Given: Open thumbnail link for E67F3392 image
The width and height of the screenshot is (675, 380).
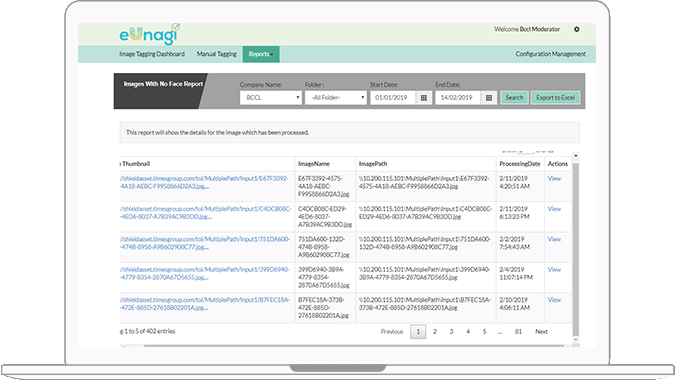Looking at the screenshot, I should click(204, 182).
